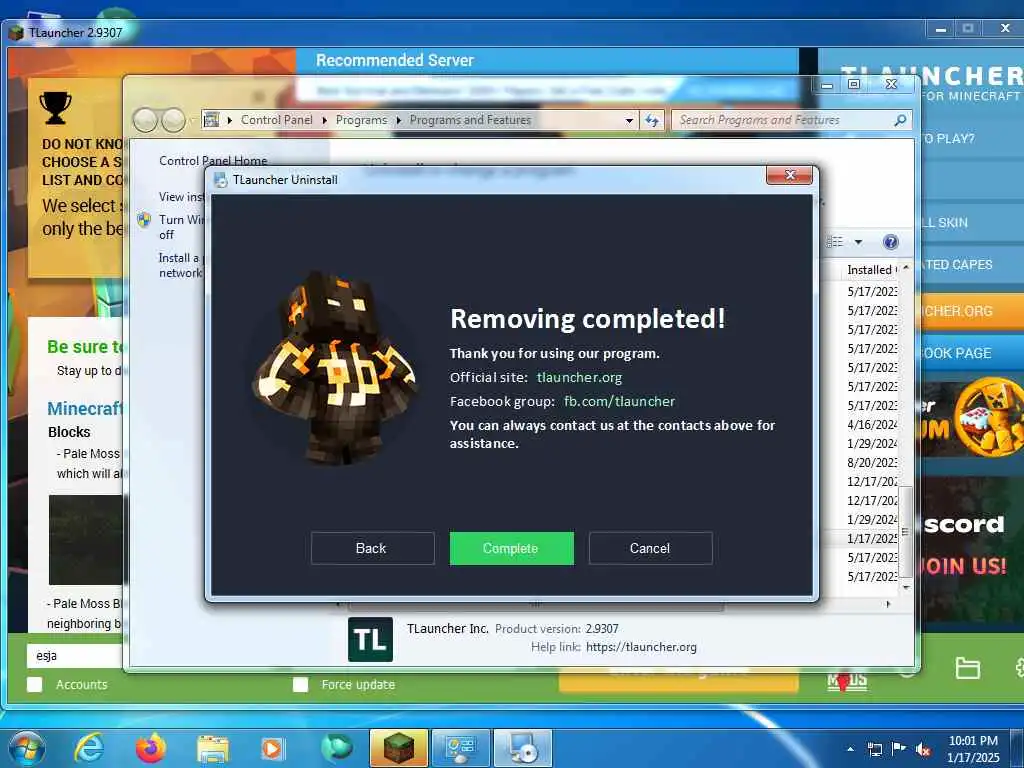1024x768 pixels.
Task: Click the Discord JOIN US banner
Action: (x=970, y=547)
